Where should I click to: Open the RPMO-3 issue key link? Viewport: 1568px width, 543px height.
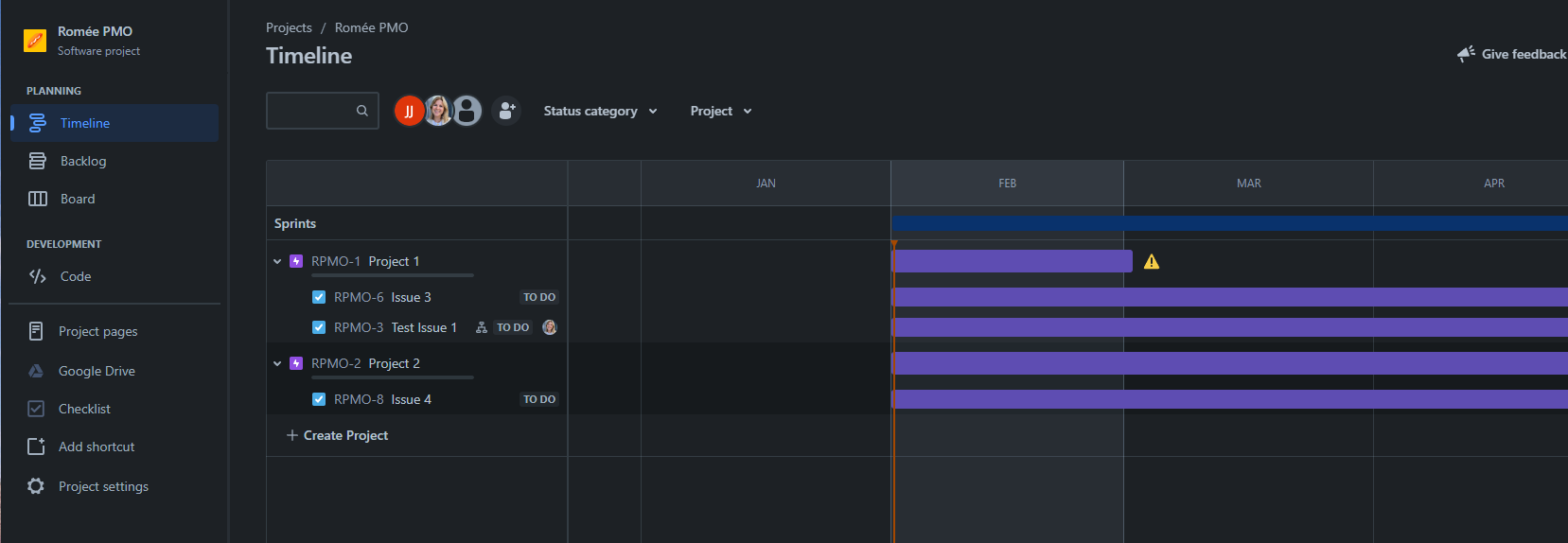point(359,327)
